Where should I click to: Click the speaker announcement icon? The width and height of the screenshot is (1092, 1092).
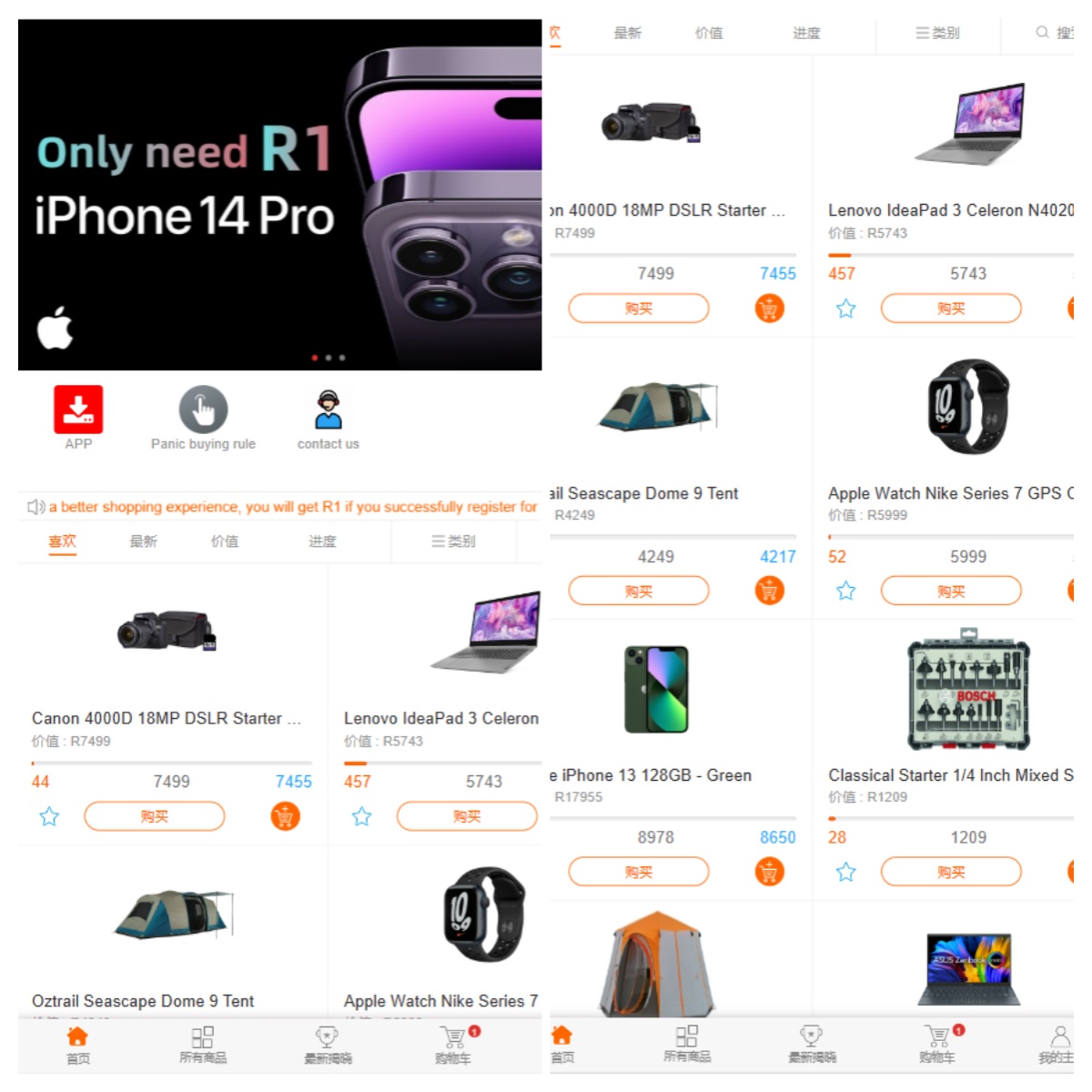[36, 507]
